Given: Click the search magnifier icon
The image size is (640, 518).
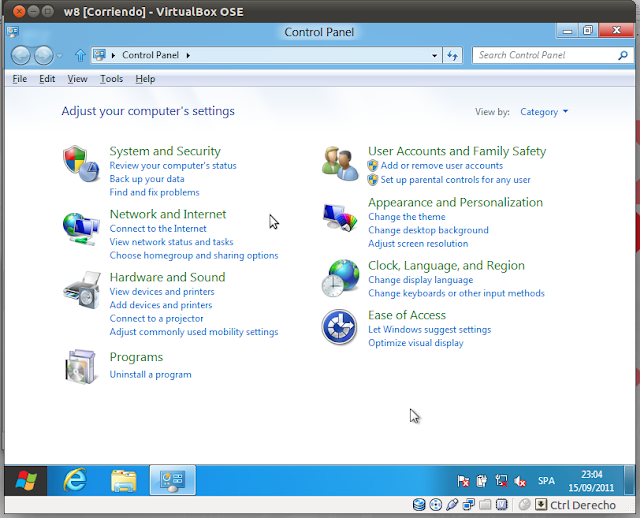Looking at the screenshot, I should (x=623, y=55).
